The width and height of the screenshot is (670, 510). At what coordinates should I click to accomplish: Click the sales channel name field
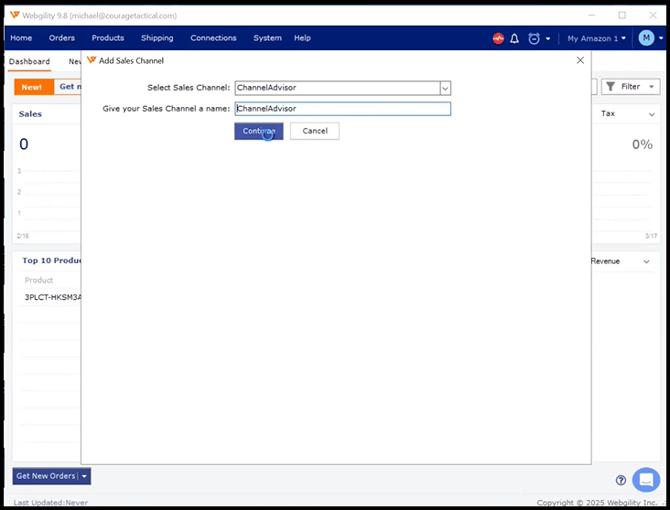click(x=342, y=109)
